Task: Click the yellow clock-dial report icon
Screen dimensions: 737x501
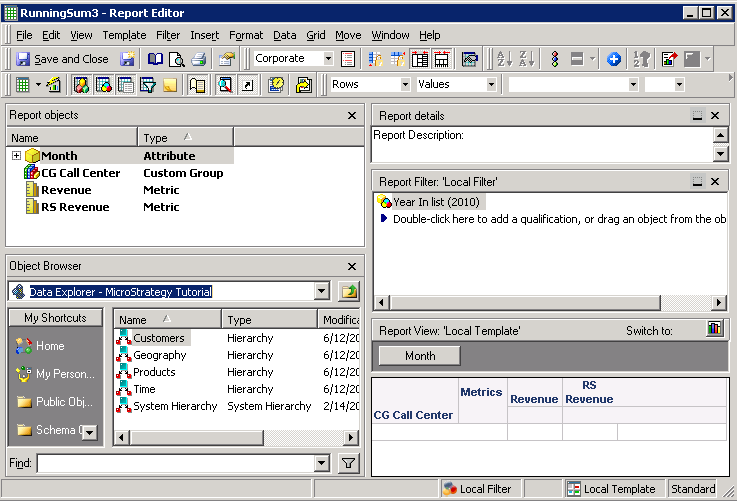Action: point(276,85)
